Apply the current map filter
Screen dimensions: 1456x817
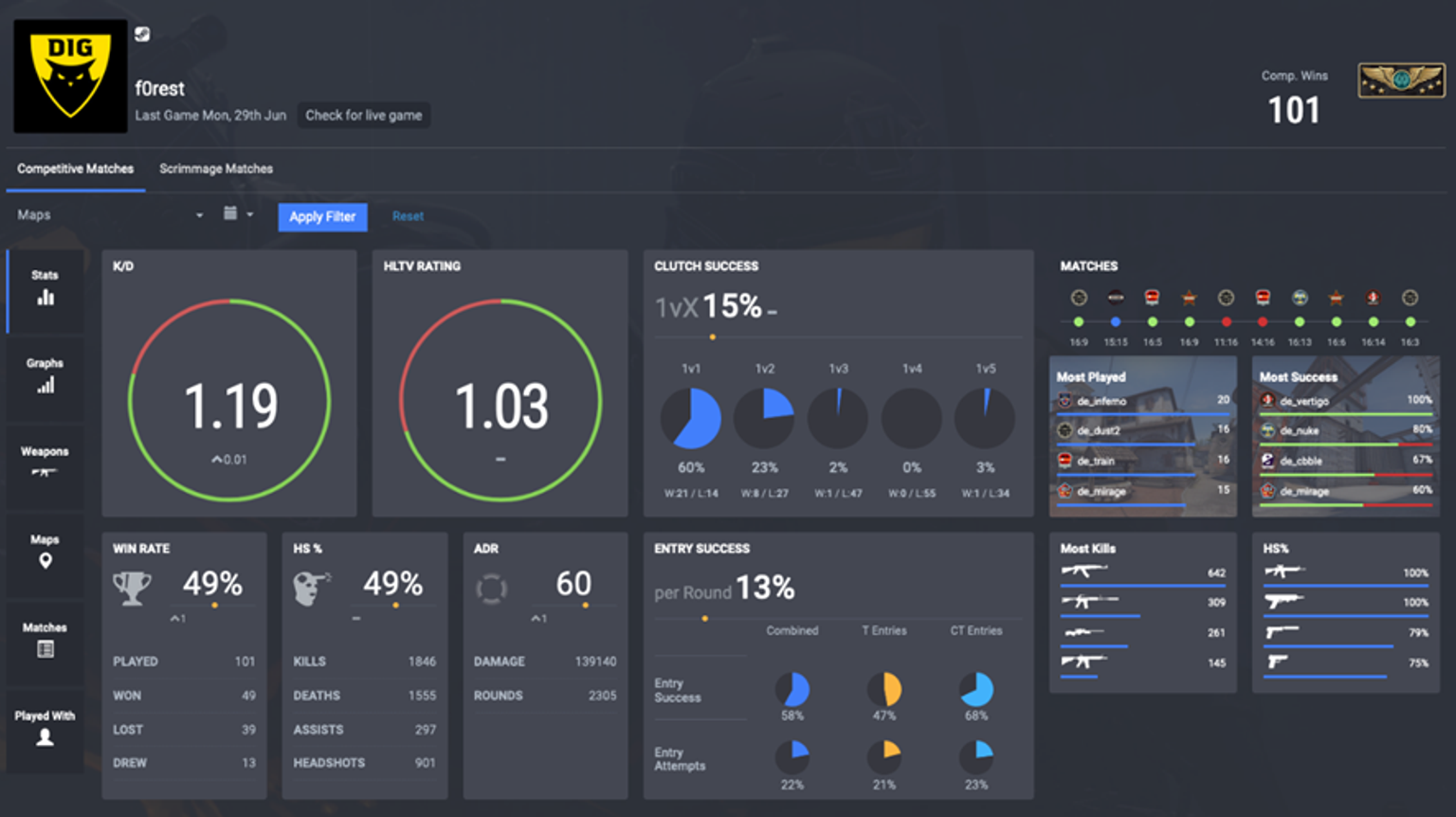pyautogui.click(x=322, y=217)
